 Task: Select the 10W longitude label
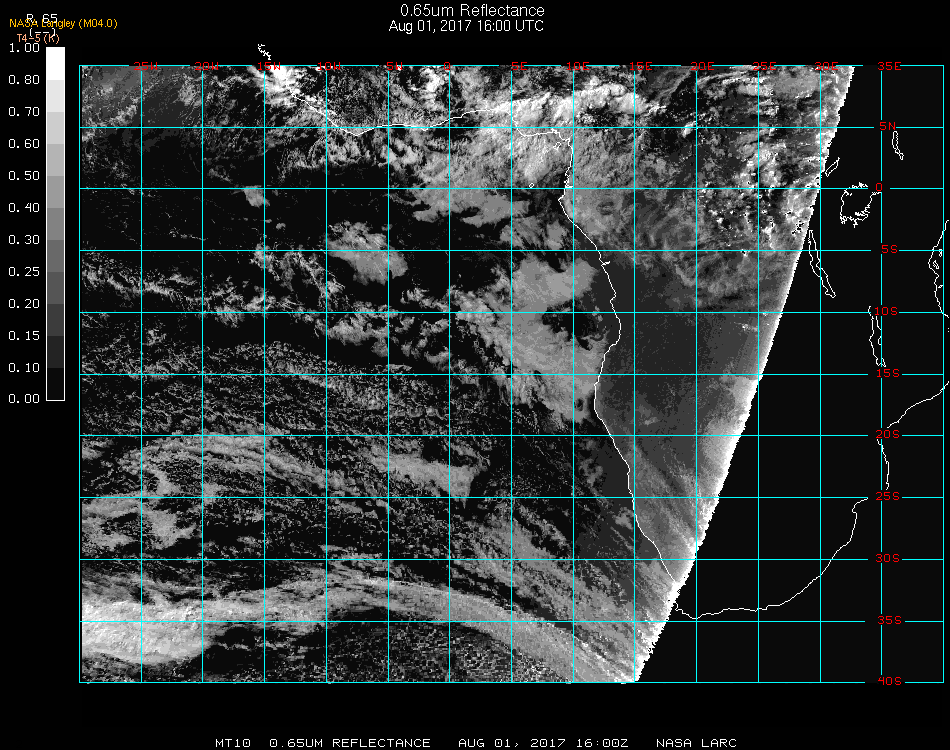pos(329,66)
